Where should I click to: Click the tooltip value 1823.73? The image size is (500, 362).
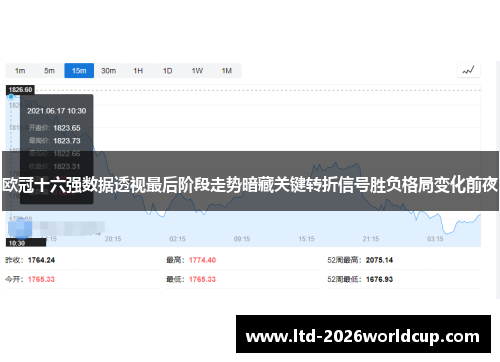point(67,141)
